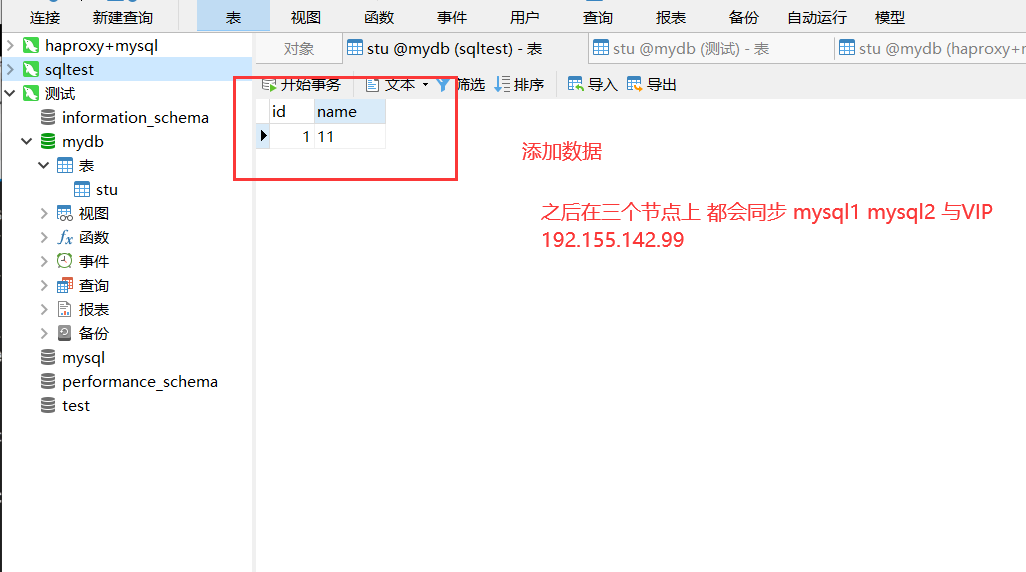1026x572 pixels.
Task: Click the 表 table group icon
Action: pos(65,166)
